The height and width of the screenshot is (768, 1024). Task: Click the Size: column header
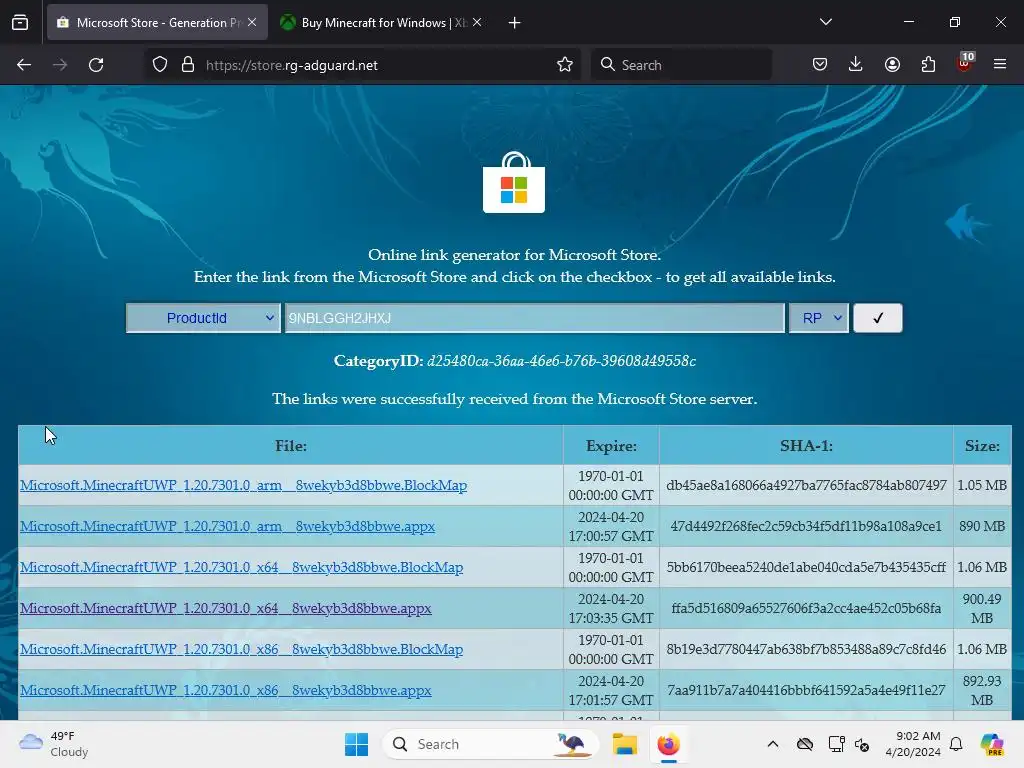point(982,445)
